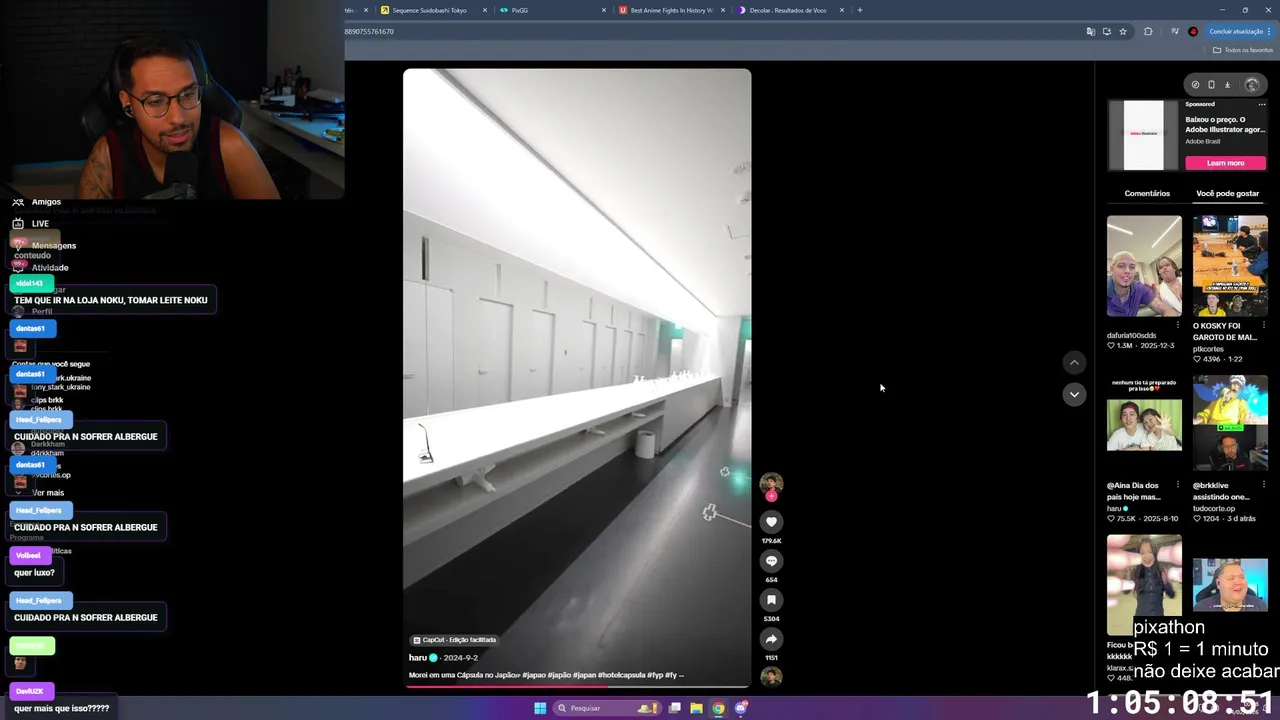Viewport: 1280px width, 720px height.
Task: Click the red browser profile avatar icon
Action: tap(1193, 31)
